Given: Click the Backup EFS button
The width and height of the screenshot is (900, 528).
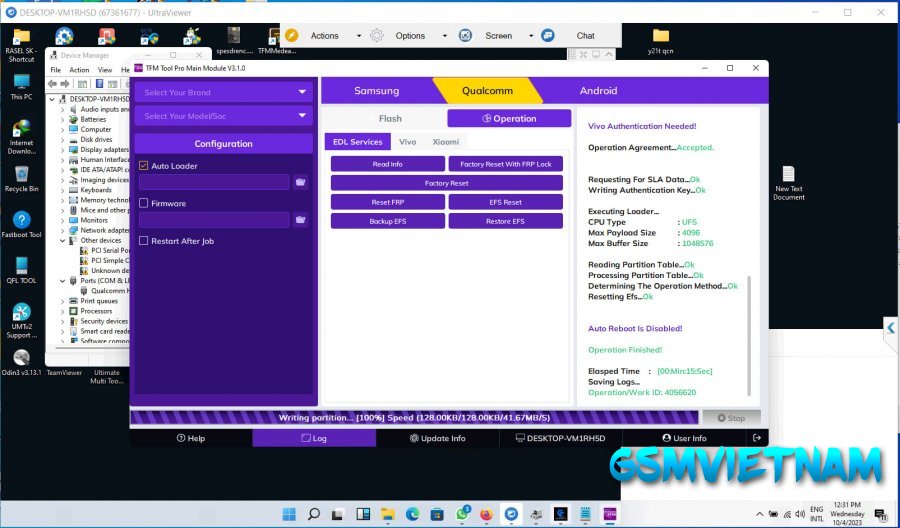Looking at the screenshot, I should [x=387, y=221].
